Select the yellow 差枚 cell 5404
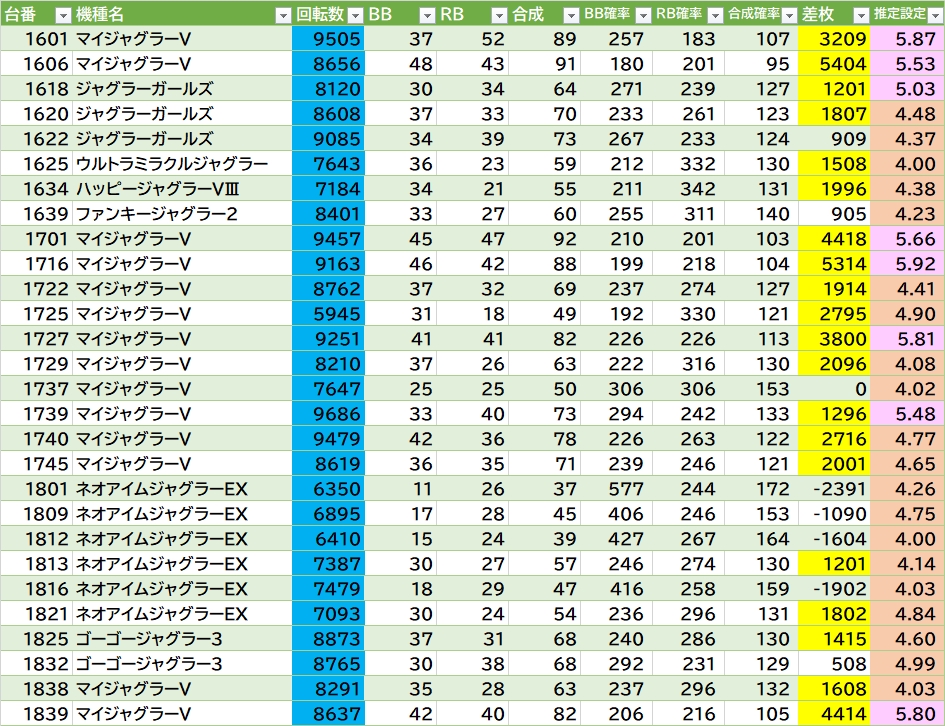This screenshot has width=945, height=726. 835,64
